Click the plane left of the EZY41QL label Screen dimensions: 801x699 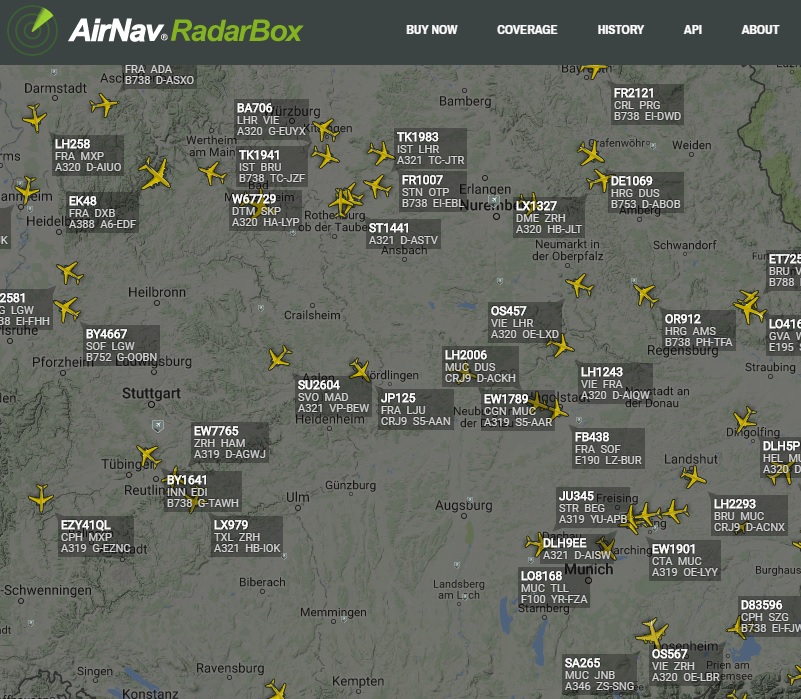point(41,496)
